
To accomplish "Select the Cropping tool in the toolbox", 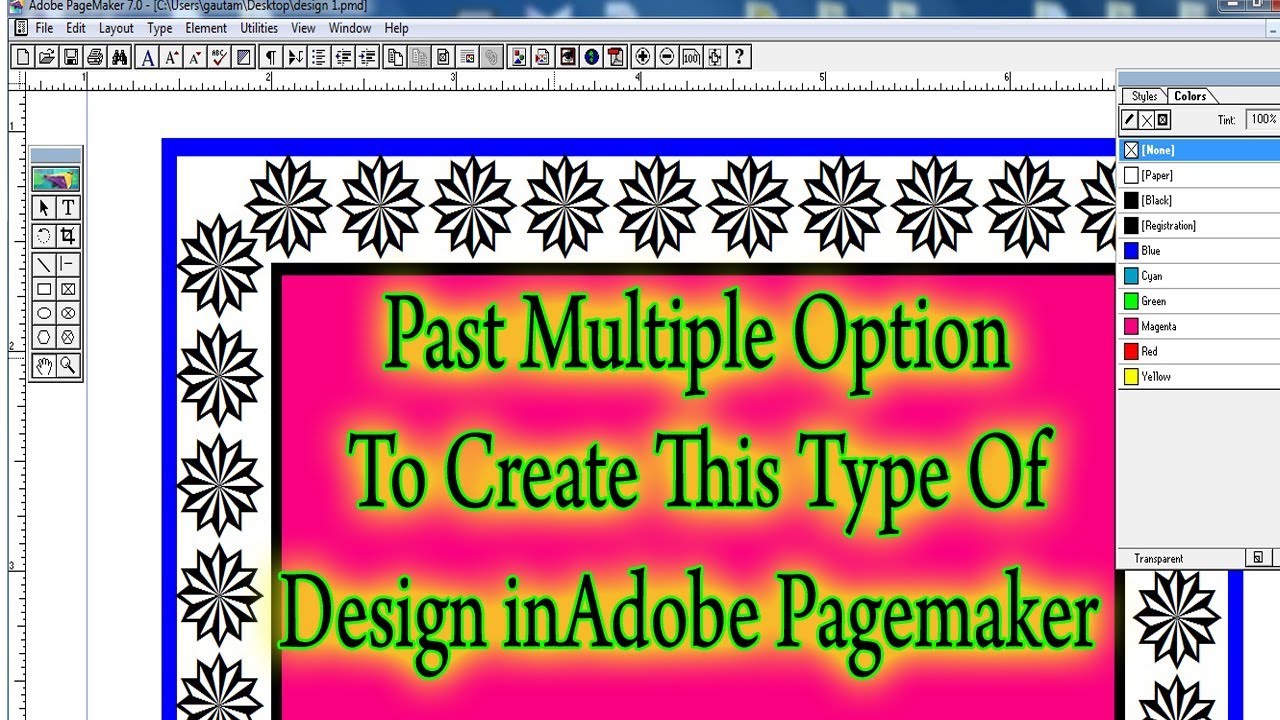I will [x=68, y=237].
